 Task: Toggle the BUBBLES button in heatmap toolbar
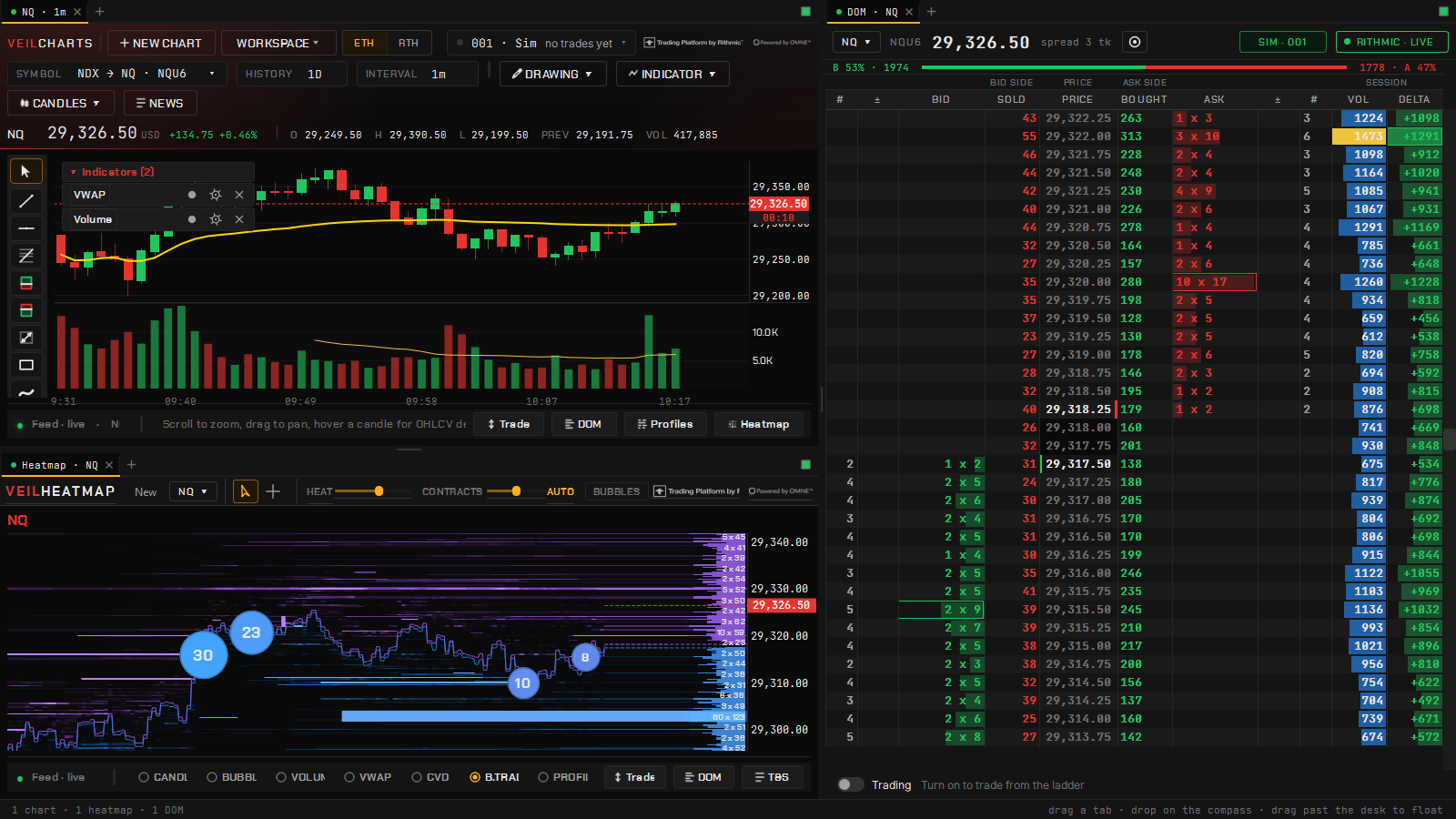616,491
